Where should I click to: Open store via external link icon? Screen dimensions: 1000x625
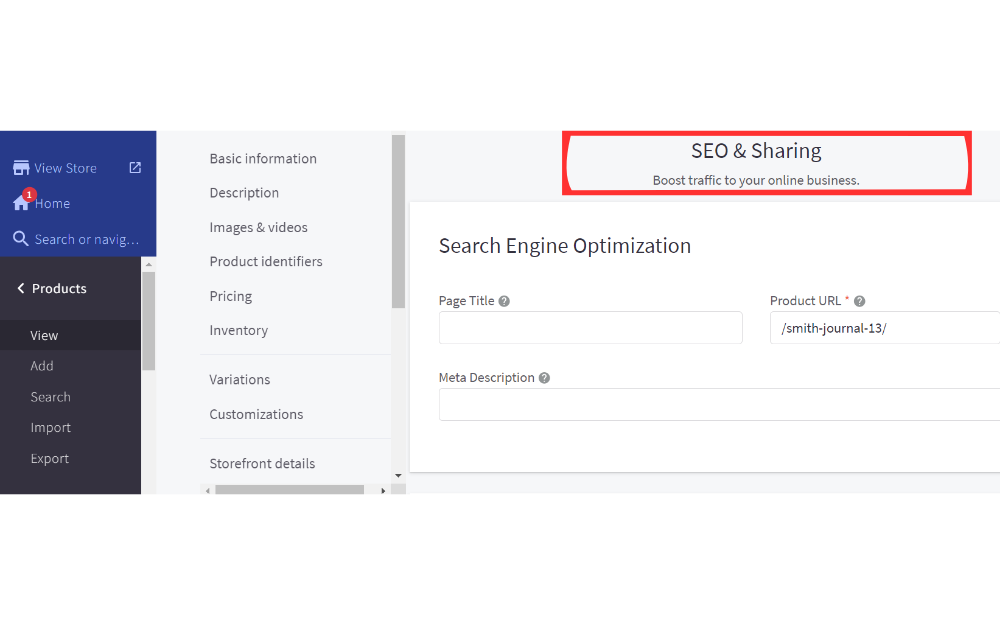tap(135, 168)
